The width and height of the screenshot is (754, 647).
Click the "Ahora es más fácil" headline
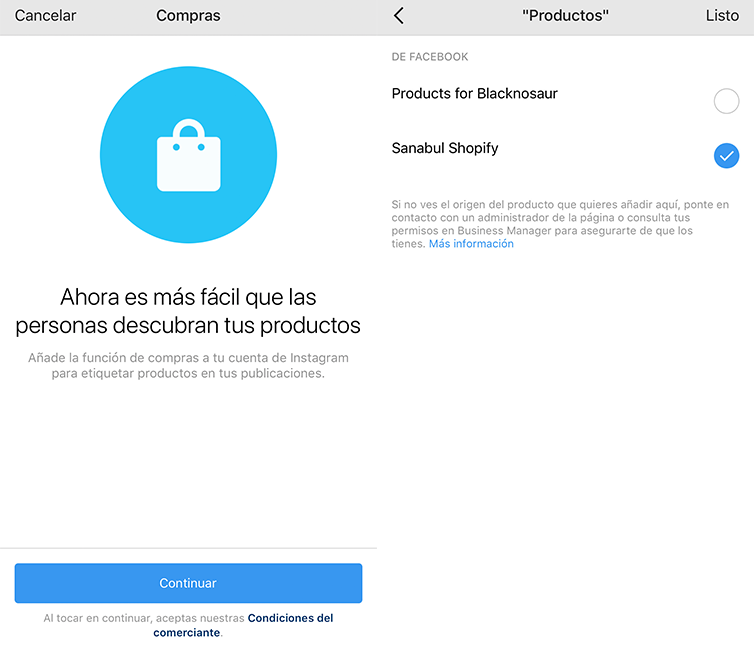tap(188, 311)
